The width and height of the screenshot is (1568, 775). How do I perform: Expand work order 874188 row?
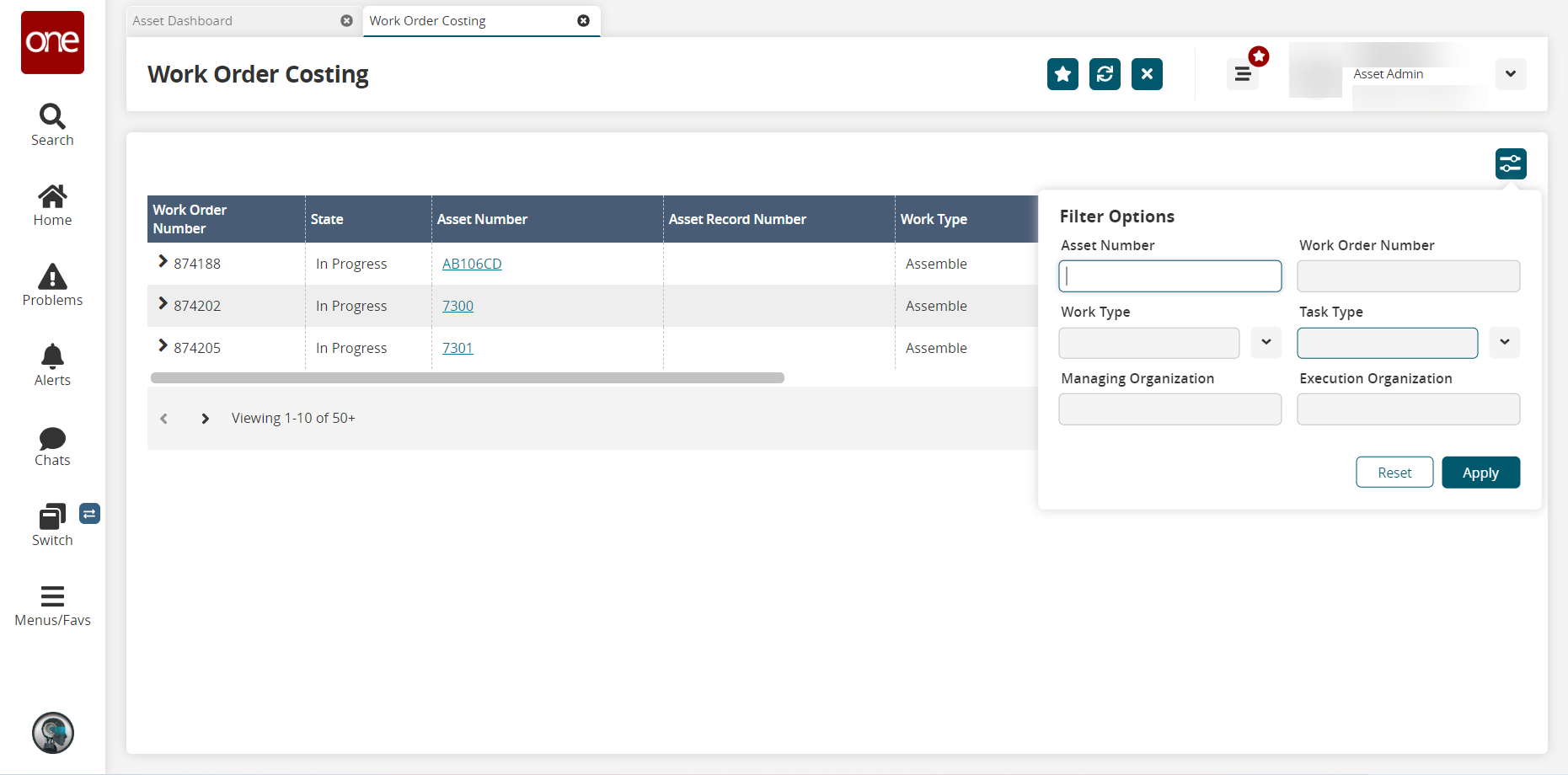[x=163, y=262]
